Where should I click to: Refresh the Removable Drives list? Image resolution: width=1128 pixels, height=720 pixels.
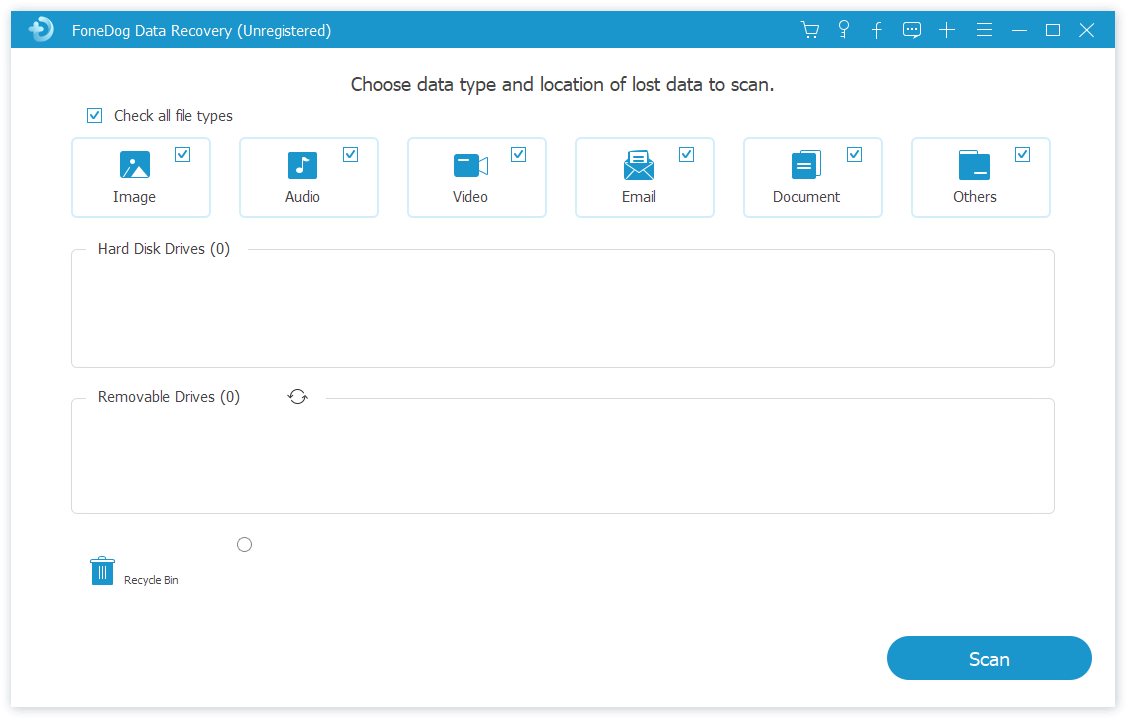297,396
